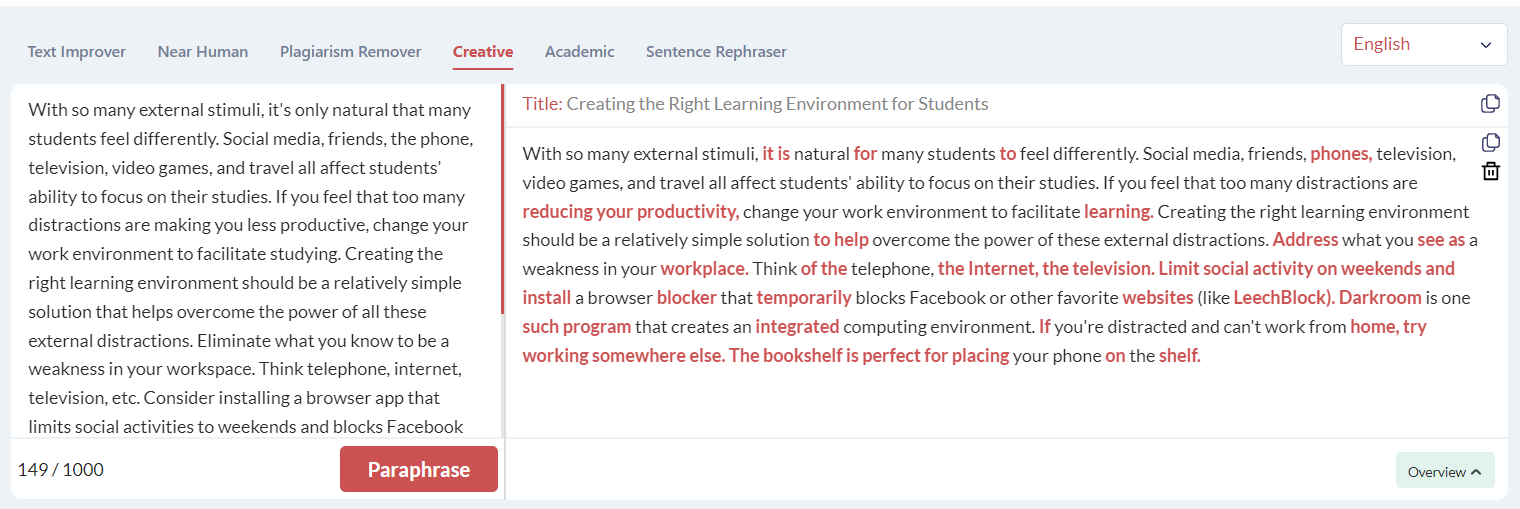Switch to the Text Improver tab
Screen dimensions: 1520x509
(77, 51)
